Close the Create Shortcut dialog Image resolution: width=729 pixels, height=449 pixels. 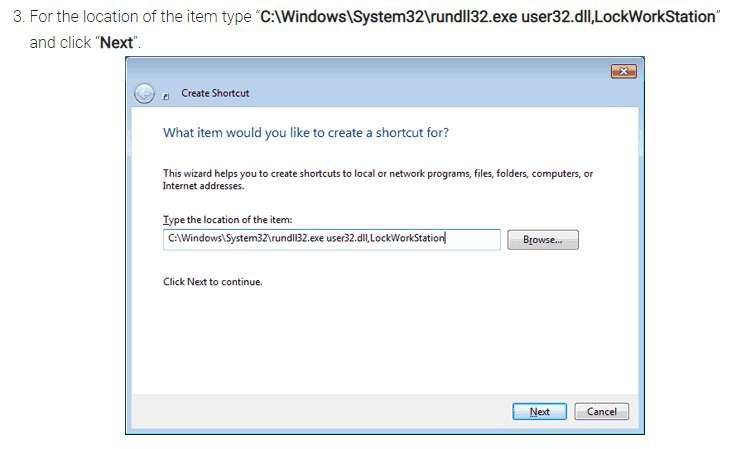tap(623, 72)
